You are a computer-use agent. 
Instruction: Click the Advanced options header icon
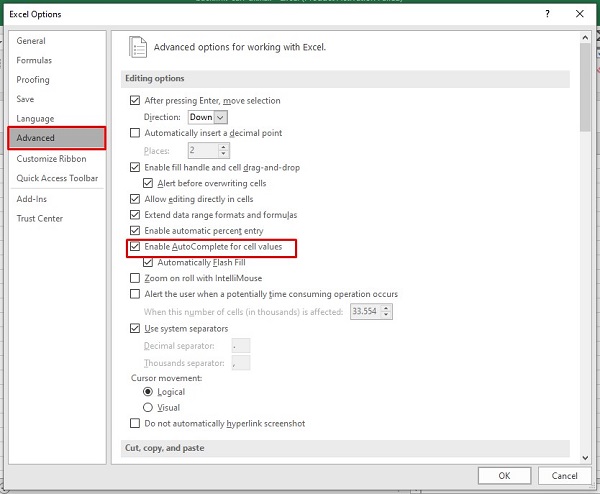coord(137,47)
